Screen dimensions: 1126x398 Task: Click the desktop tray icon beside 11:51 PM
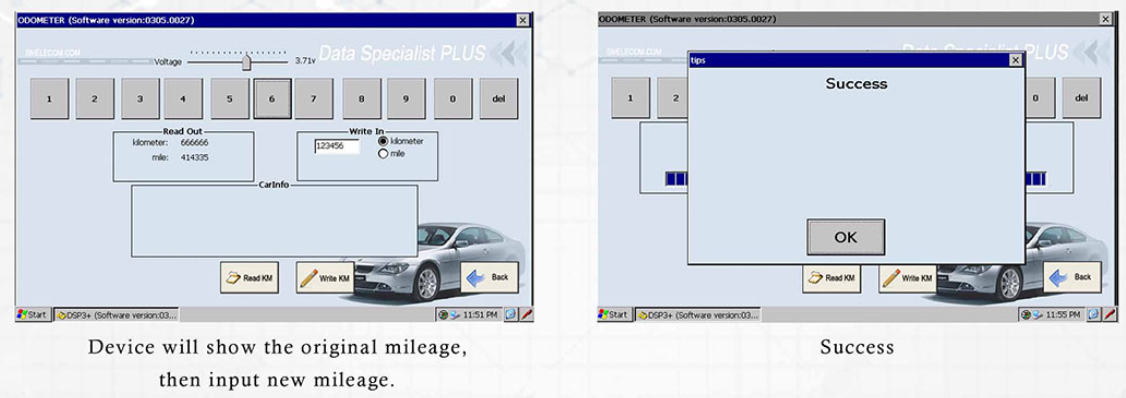coord(511,315)
